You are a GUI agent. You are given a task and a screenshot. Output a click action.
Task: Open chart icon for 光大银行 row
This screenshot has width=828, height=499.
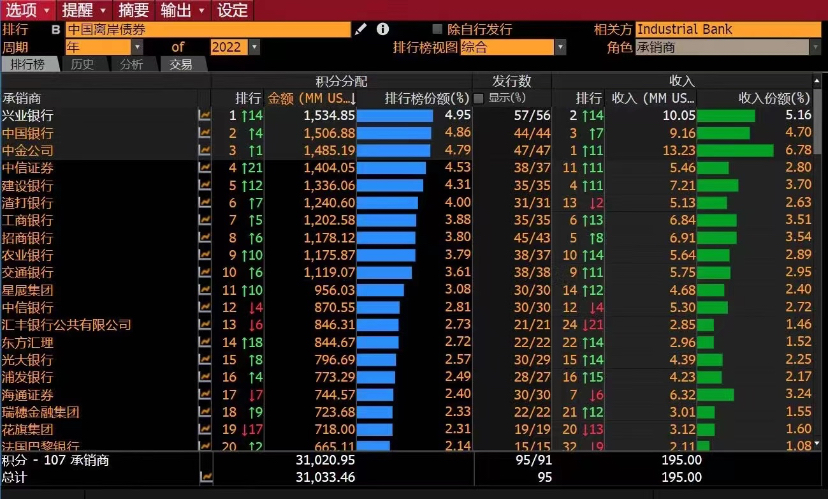(204, 360)
